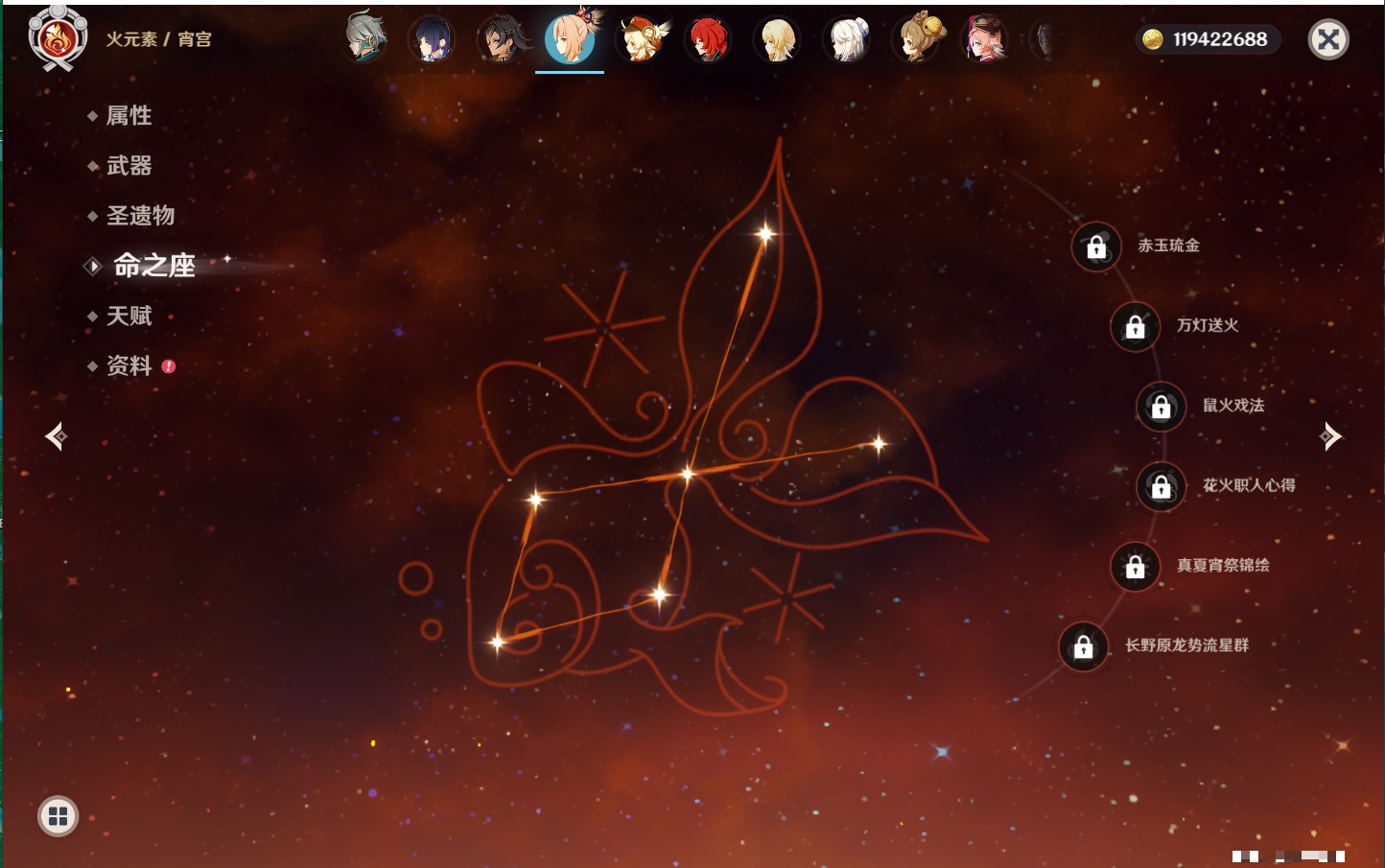Select Alhaitham's gray-haired avatar
This screenshot has height=868, width=1385.
click(365, 38)
